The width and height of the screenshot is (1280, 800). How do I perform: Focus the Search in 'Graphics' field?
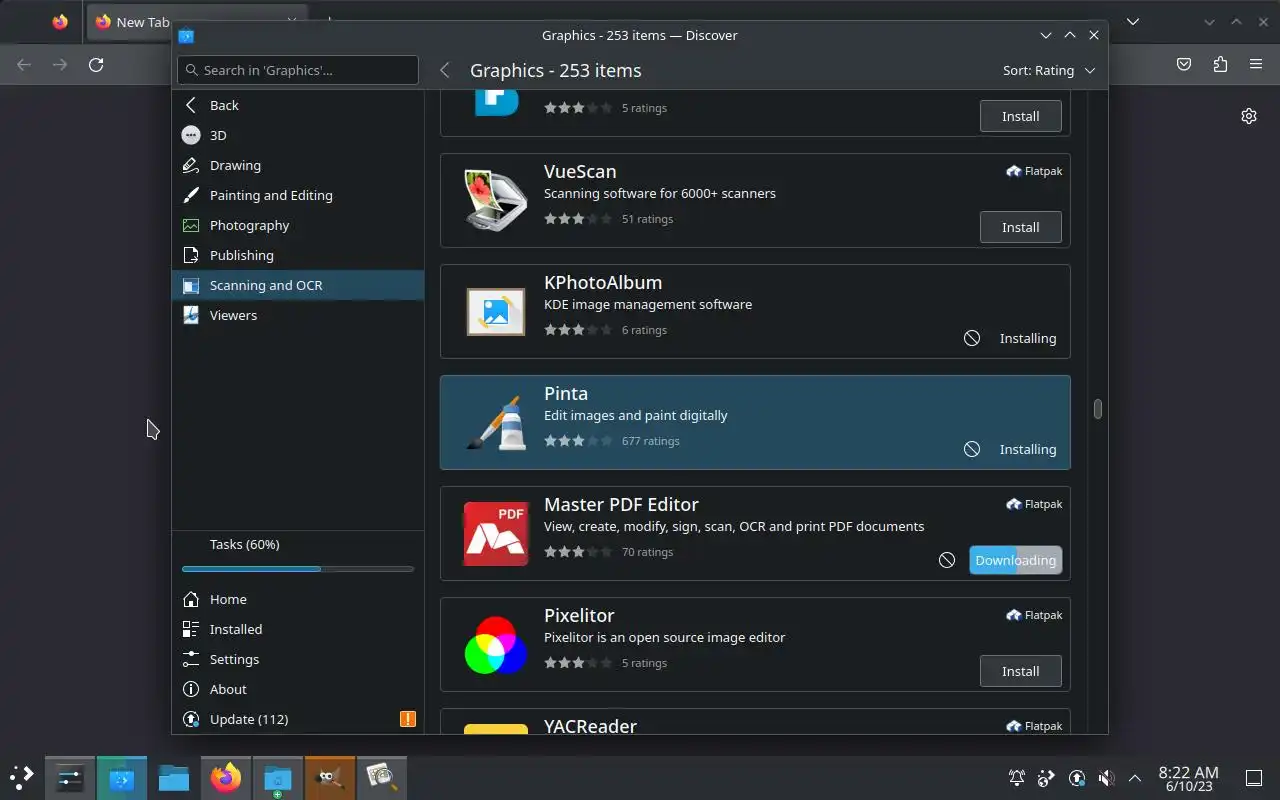[x=298, y=70]
